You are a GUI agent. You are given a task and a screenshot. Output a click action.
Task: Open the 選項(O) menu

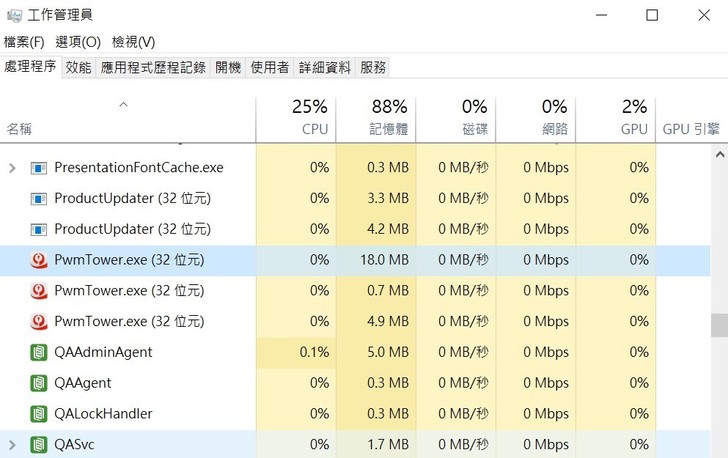pyautogui.click(x=78, y=42)
